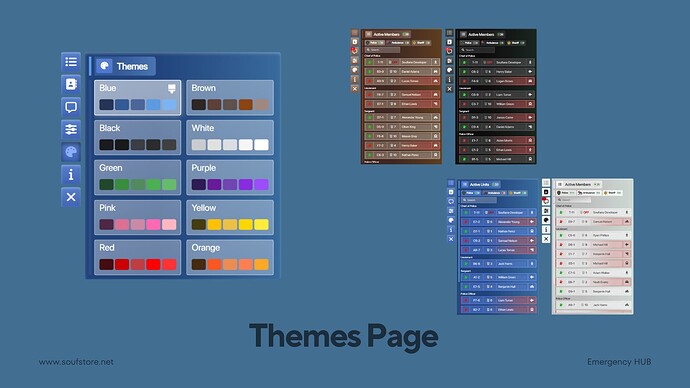
Task: Click the Soufiane Developer row in brown-themed panel
Action: coord(401,62)
